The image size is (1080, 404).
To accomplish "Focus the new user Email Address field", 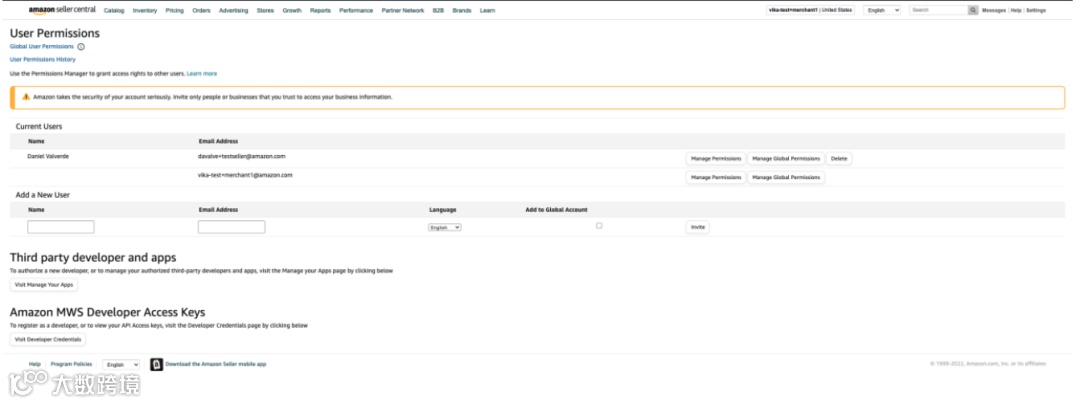I will point(231,227).
